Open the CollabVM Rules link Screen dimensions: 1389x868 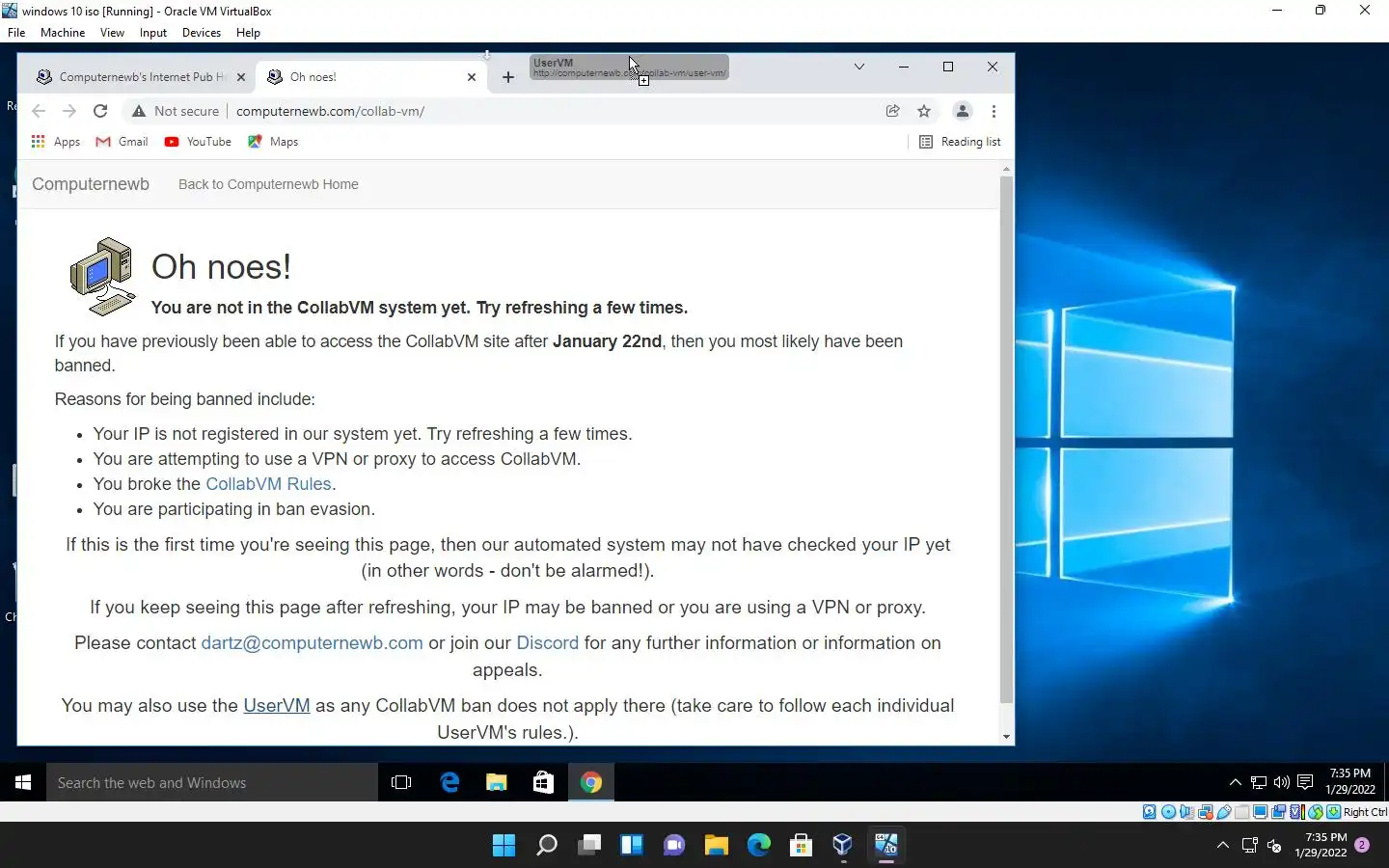click(x=268, y=484)
